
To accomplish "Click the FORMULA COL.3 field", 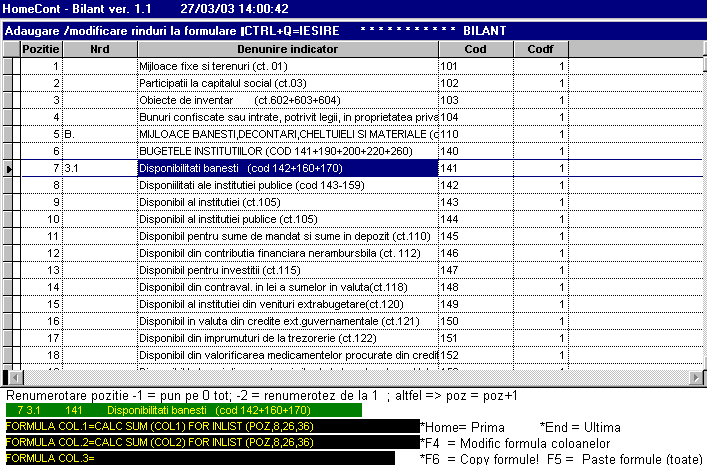I will (x=200, y=458).
